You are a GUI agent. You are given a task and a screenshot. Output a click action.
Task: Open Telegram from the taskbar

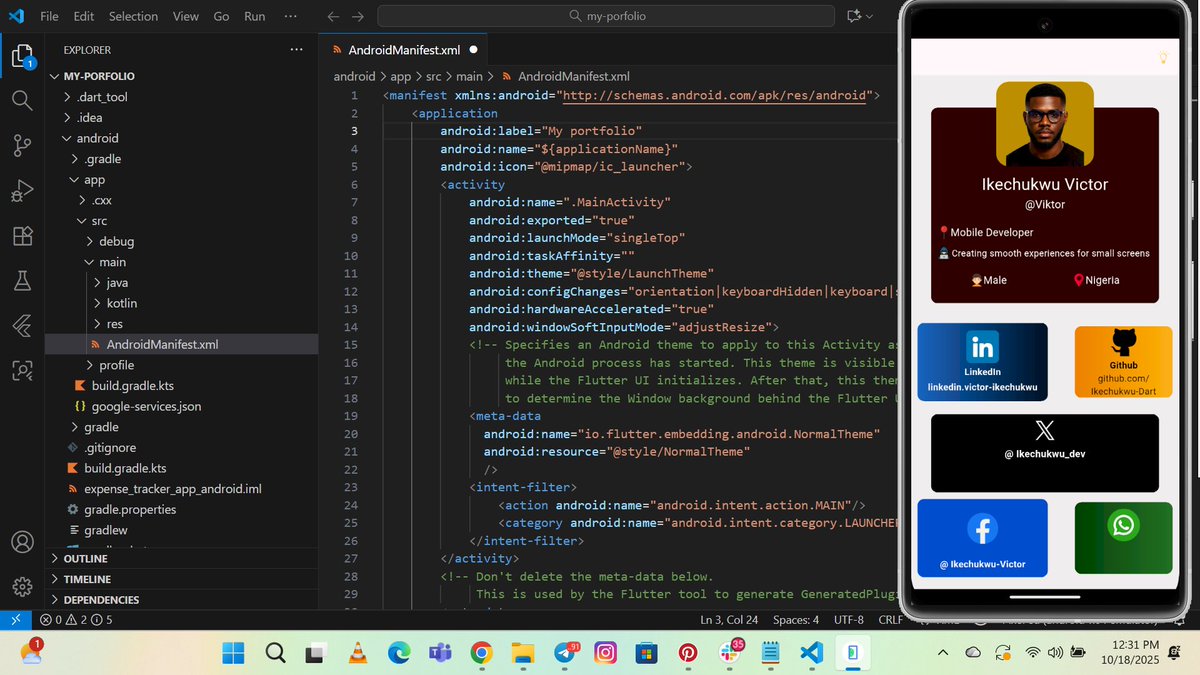click(565, 653)
